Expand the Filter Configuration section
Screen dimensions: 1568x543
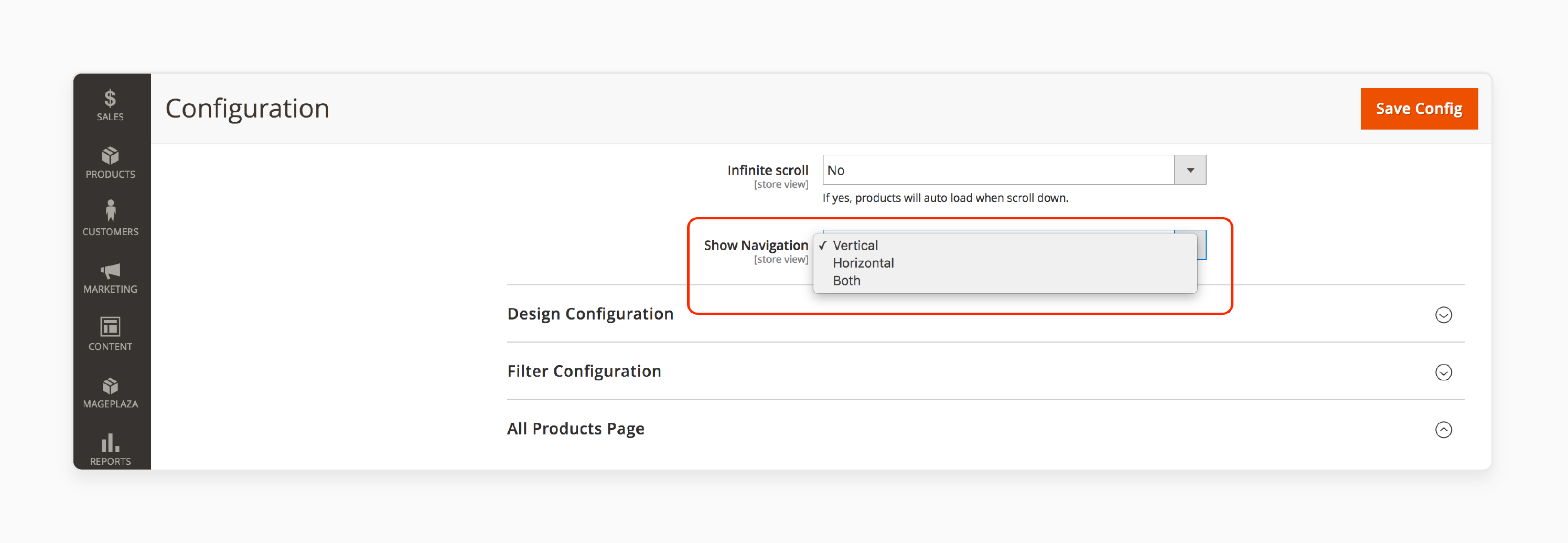point(1443,372)
